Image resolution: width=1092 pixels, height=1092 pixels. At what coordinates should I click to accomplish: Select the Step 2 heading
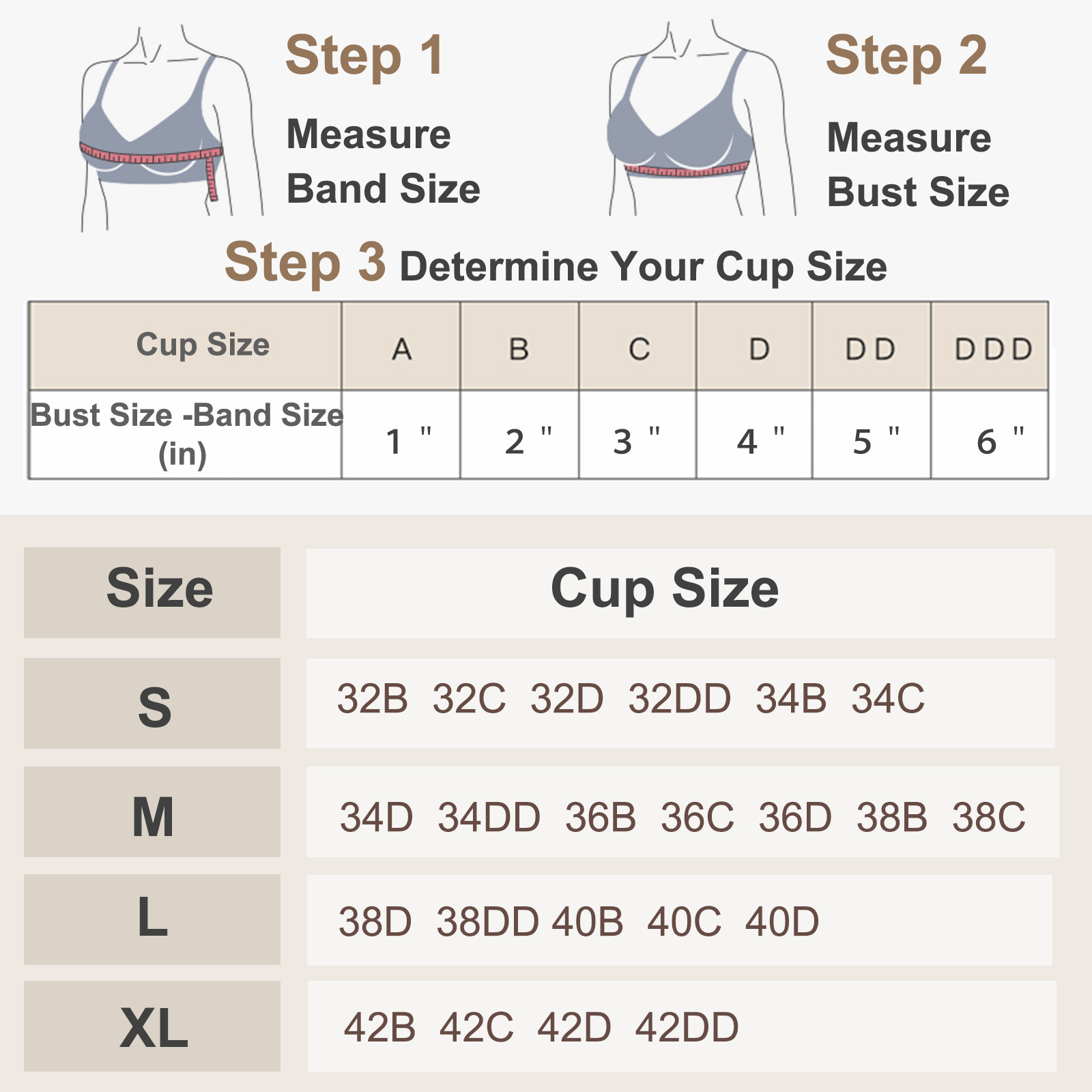[x=906, y=57]
